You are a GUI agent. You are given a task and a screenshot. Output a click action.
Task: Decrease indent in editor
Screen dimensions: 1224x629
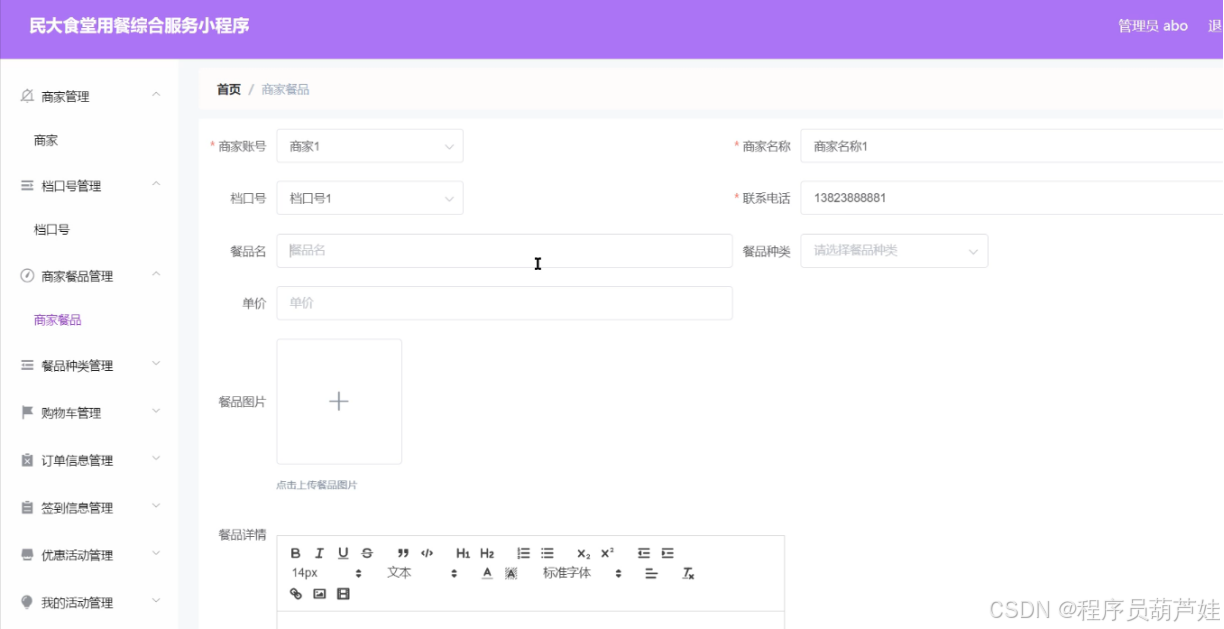point(644,553)
